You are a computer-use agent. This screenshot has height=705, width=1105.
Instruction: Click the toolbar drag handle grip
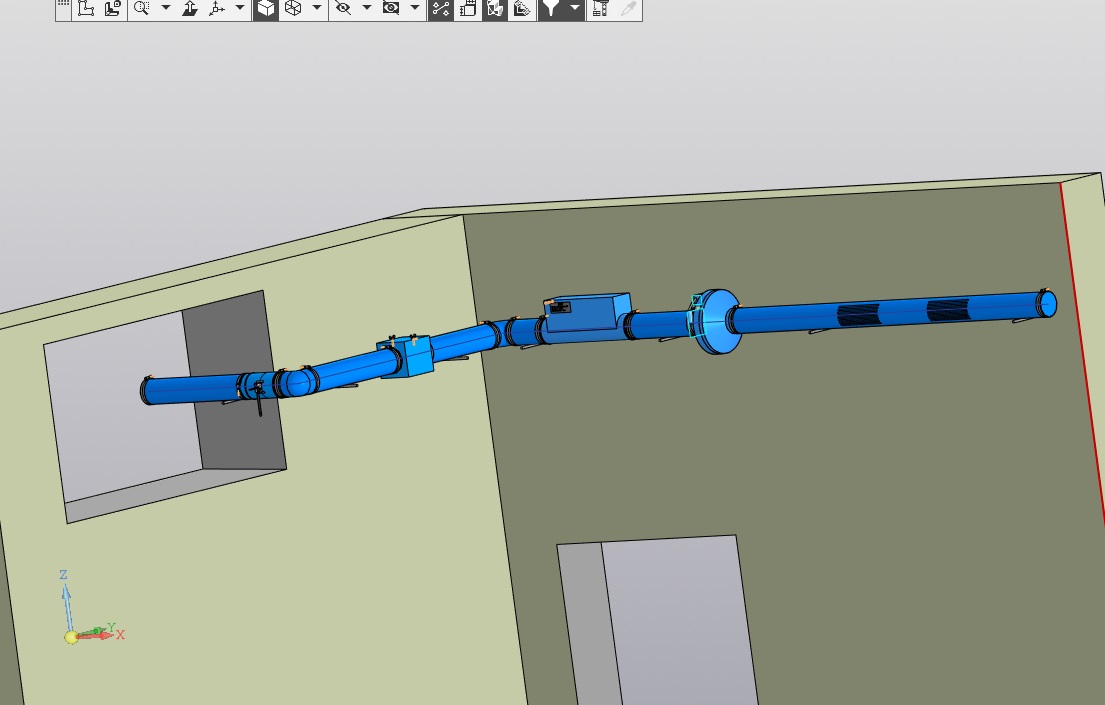point(63,6)
